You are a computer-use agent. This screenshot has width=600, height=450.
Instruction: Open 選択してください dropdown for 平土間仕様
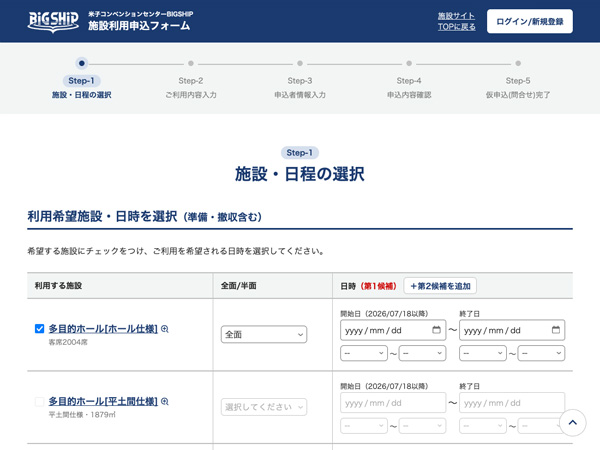pyautogui.click(x=264, y=407)
